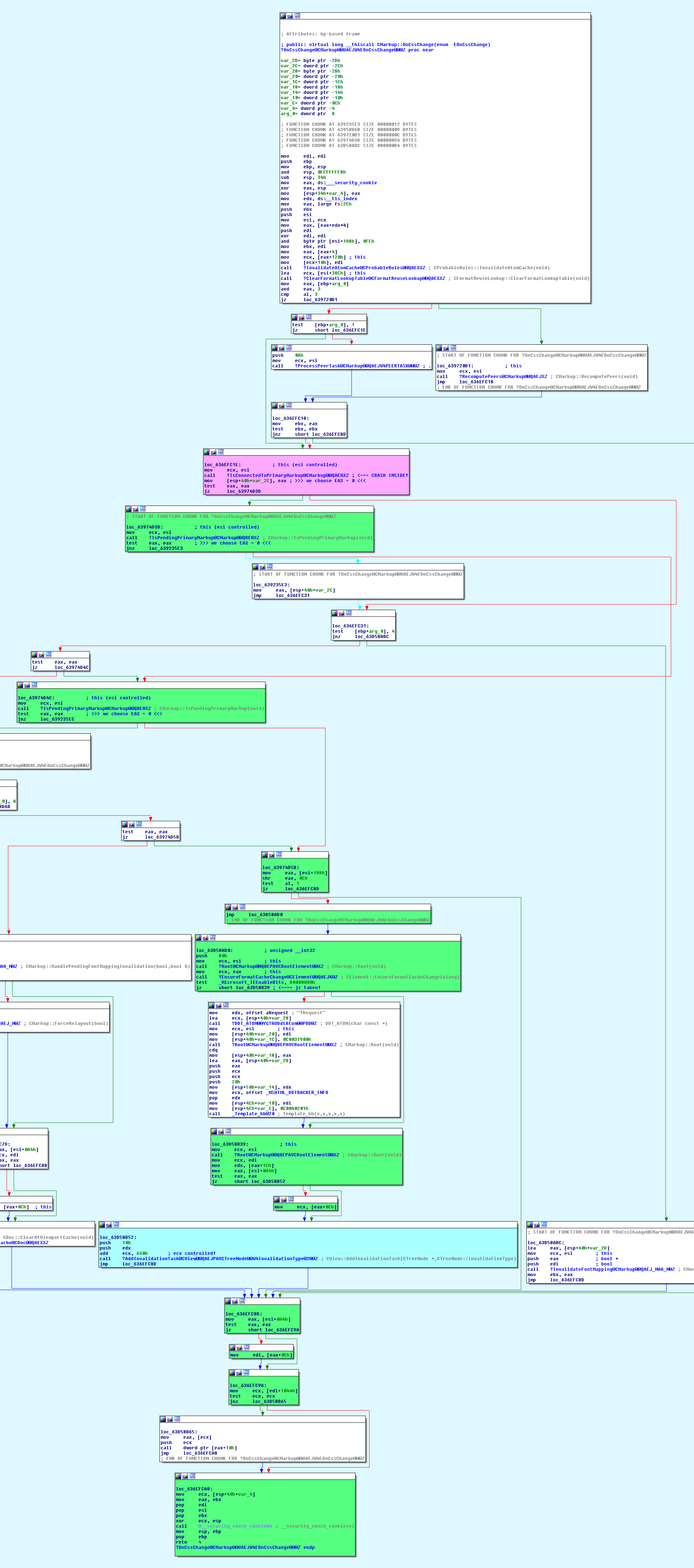Click the '_Template_hh@20' call line
Image resolution: width=694 pixels, height=1568 pixels.
tap(277, 1114)
